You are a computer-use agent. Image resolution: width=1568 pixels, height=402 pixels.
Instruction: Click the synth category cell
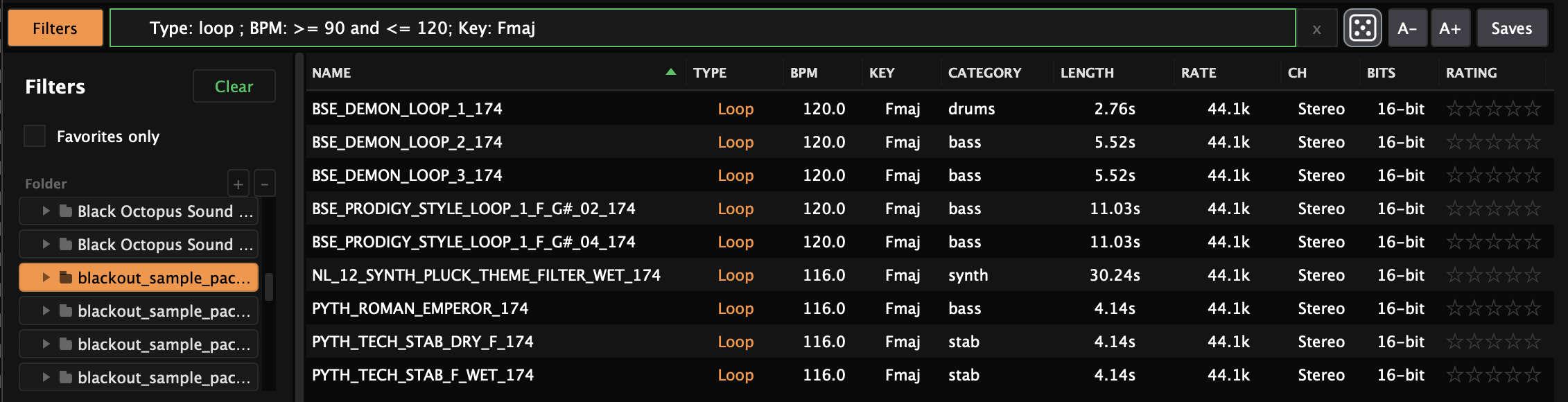(x=968, y=275)
